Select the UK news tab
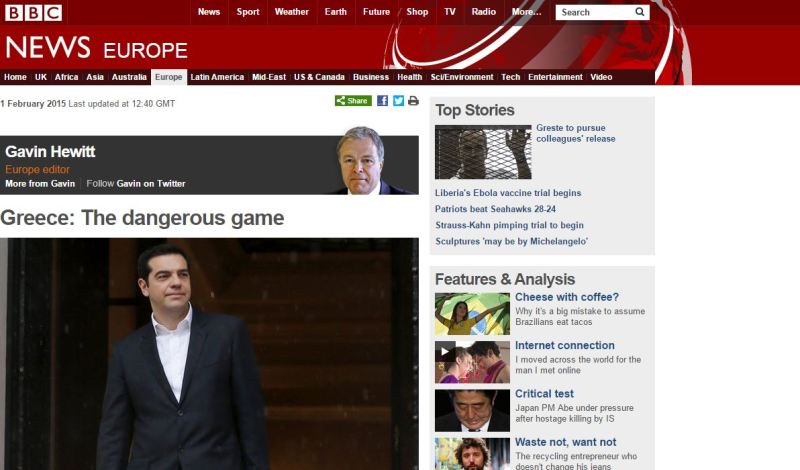Viewport: 800px width, 470px height. [x=41, y=77]
